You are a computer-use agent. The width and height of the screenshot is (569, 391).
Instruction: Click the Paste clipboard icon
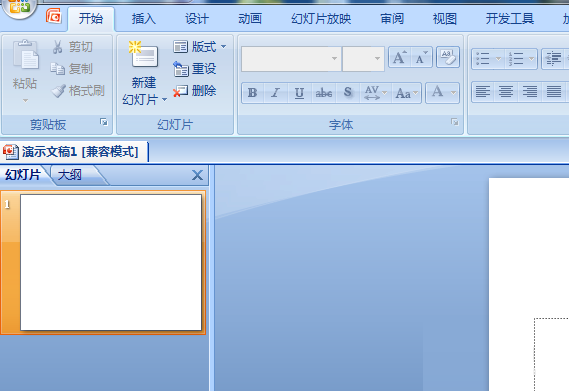point(25,54)
